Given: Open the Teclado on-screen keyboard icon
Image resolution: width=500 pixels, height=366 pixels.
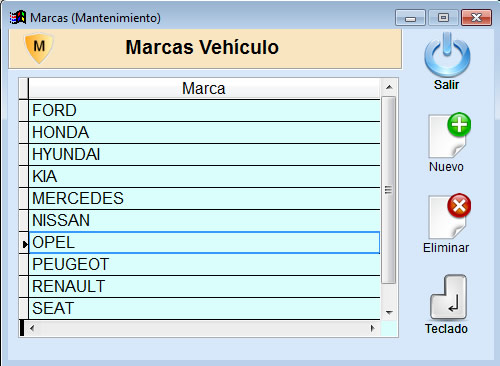Looking at the screenshot, I should [x=448, y=297].
